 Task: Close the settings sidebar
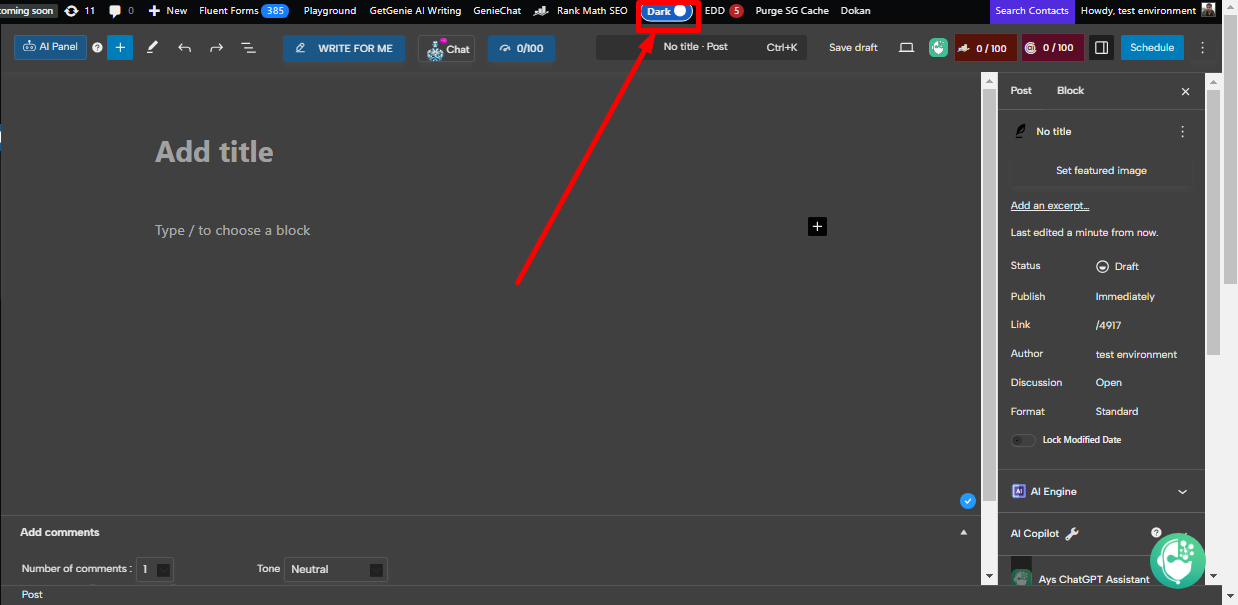(x=1185, y=91)
